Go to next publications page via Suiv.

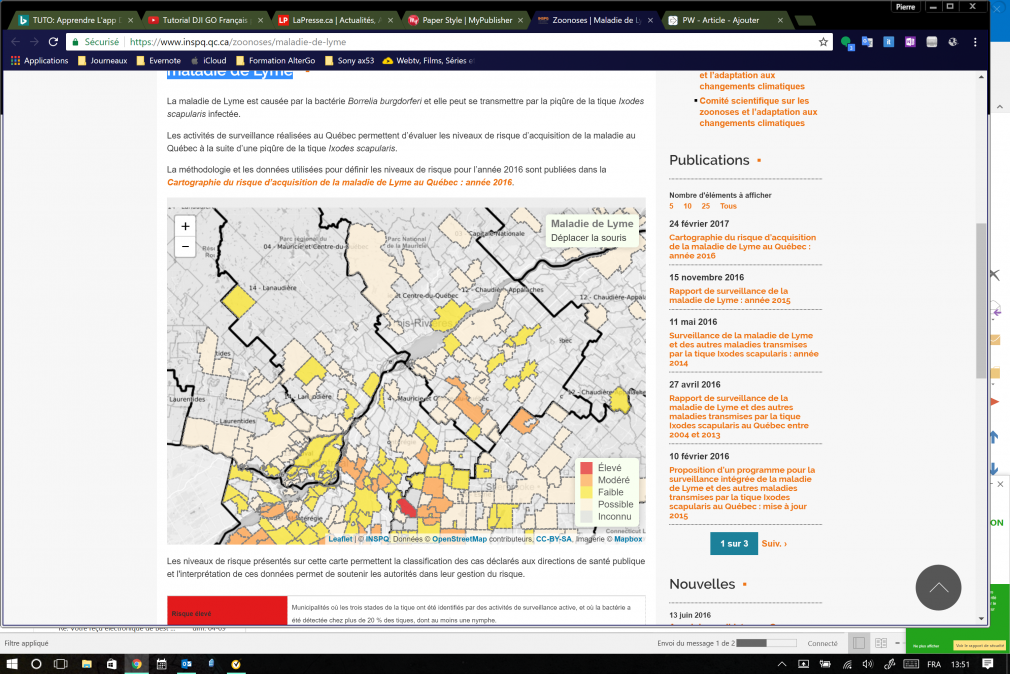pyautogui.click(x=774, y=544)
